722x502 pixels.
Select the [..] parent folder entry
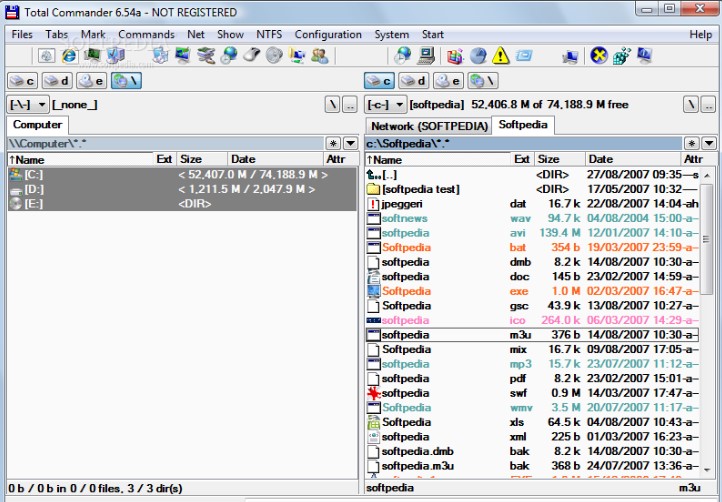pyautogui.click(x=533, y=175)
